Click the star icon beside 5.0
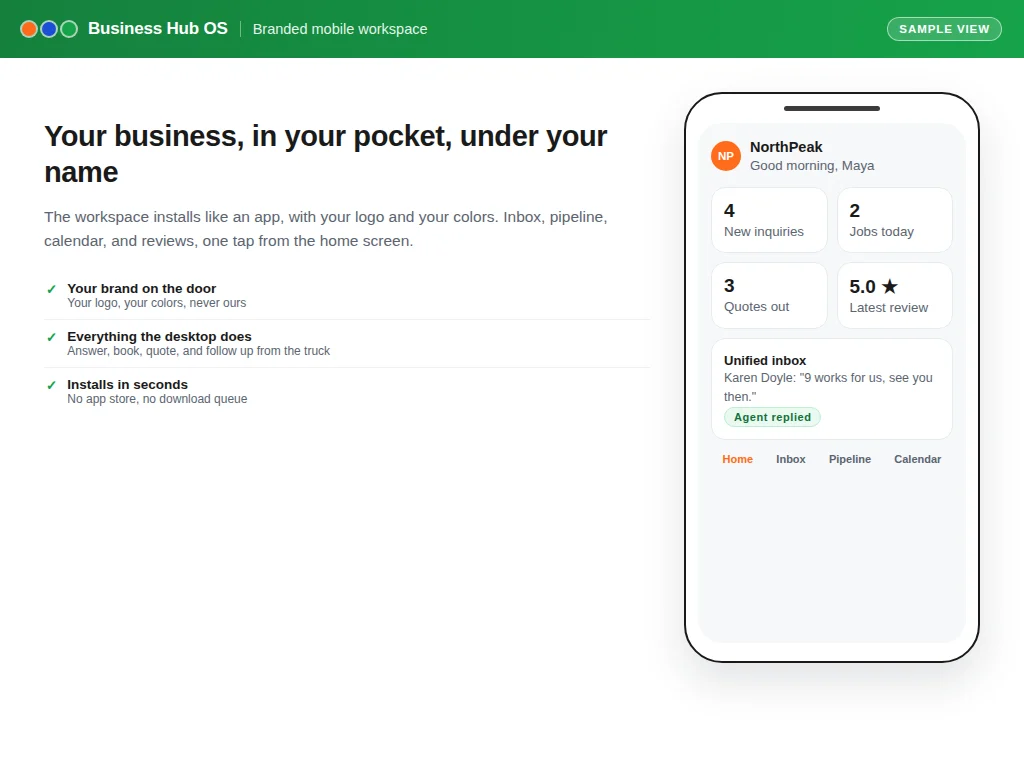Screen dimensions: 1024x768 click(x=889, y=286)
